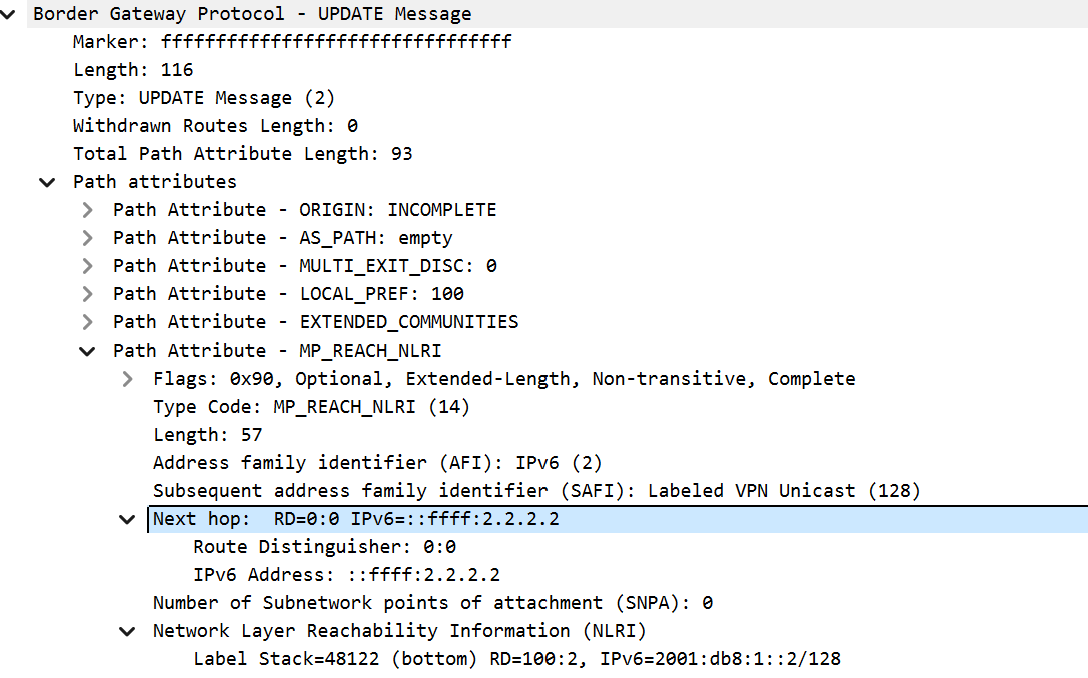Collapse the MP_REACH_NLRI path attribute

[x=87, y=351]
